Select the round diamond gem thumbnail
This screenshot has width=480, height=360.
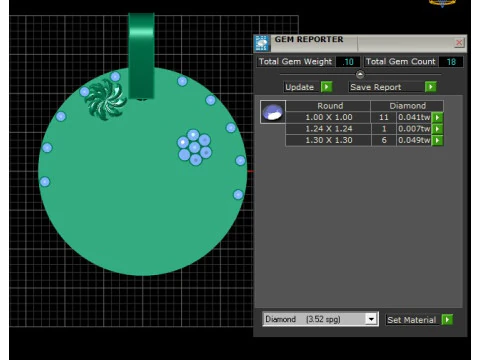pos(273,112)
